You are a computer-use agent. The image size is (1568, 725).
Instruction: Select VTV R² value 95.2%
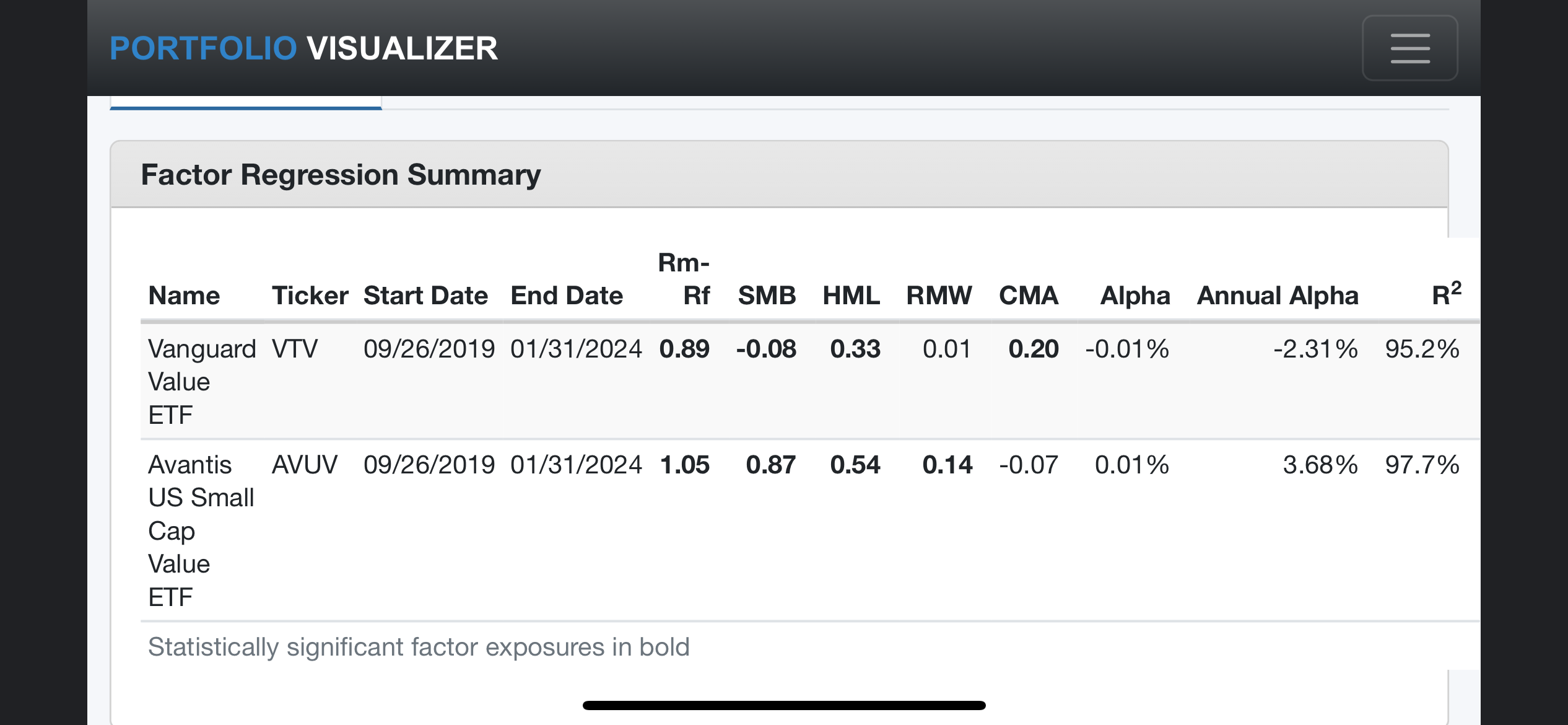(1422, 349)
